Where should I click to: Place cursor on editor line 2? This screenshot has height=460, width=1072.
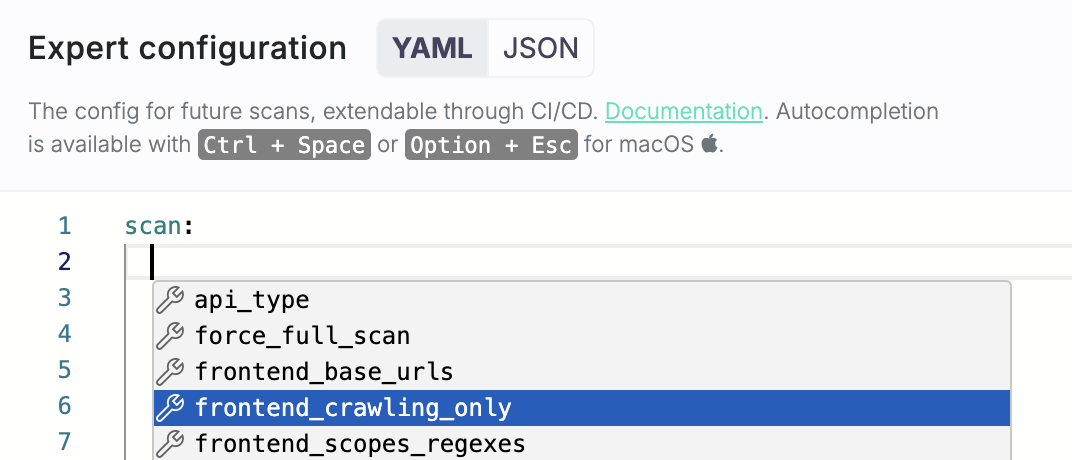pyautogui.click(x=598, y=262)
